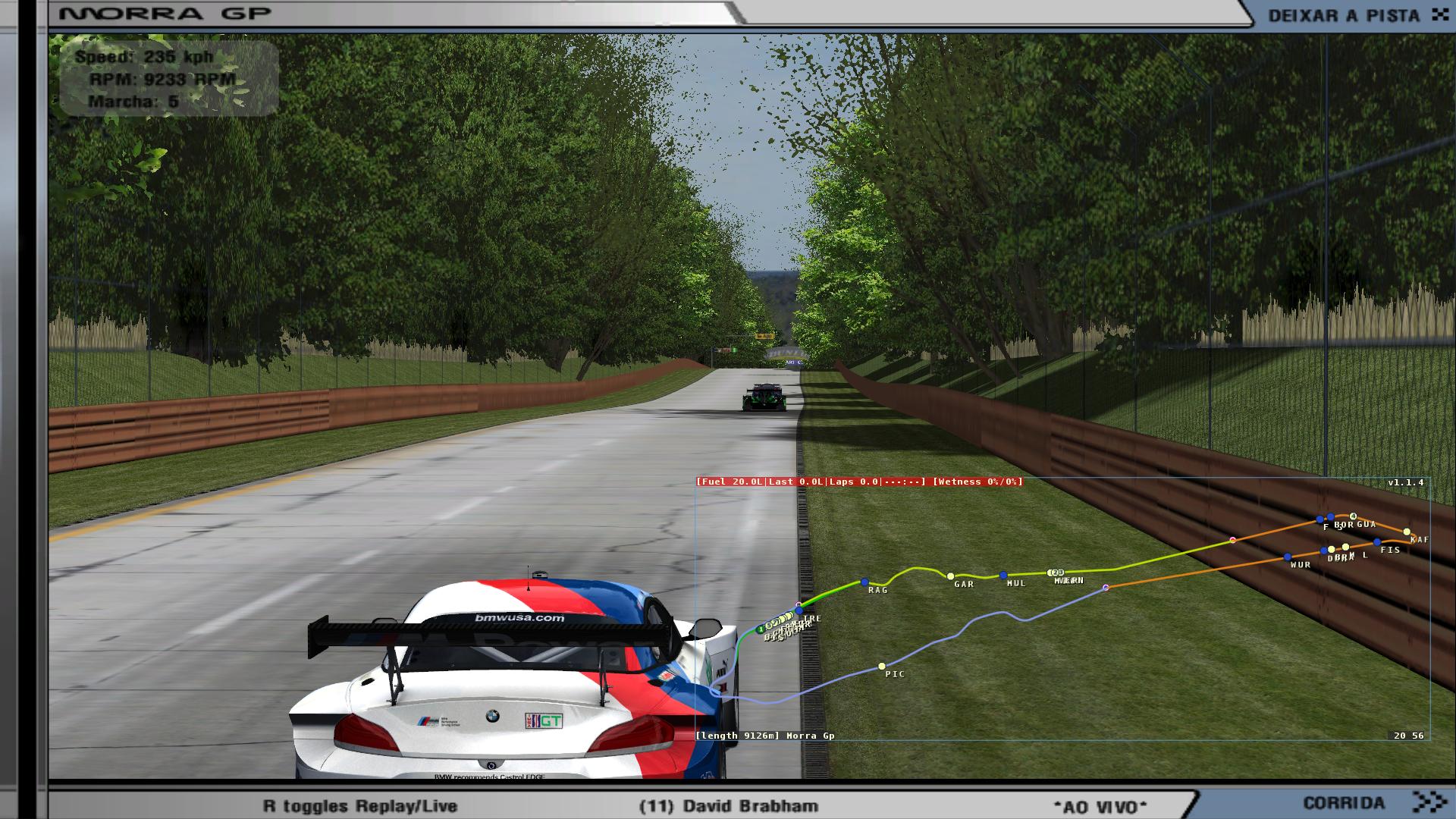Click the KAF driver marker on the map
Image resolution: width=1456 pixels, height=819 pixels.
coord(1407,532)
